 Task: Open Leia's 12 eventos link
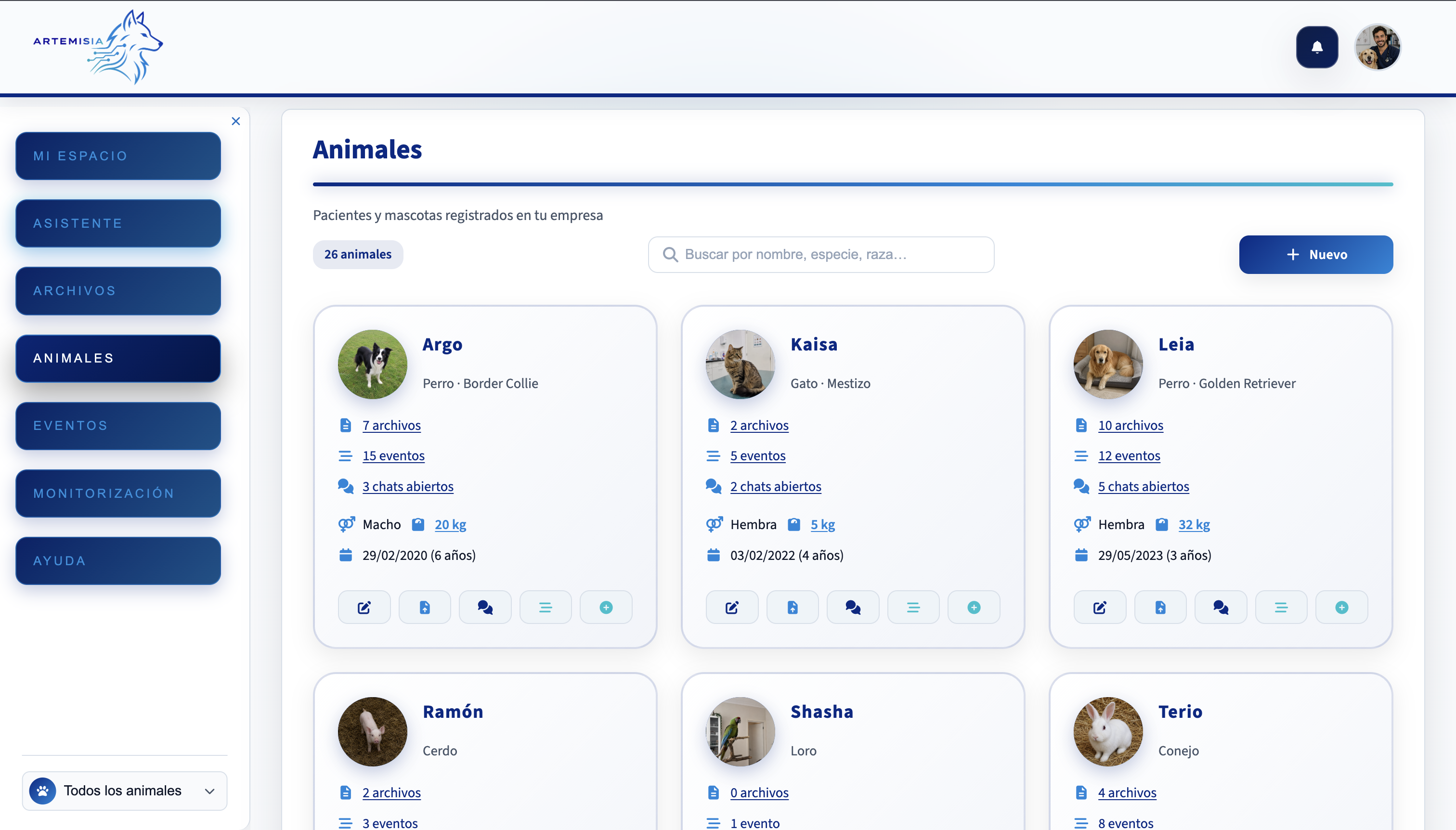[x=1129, y=456]
